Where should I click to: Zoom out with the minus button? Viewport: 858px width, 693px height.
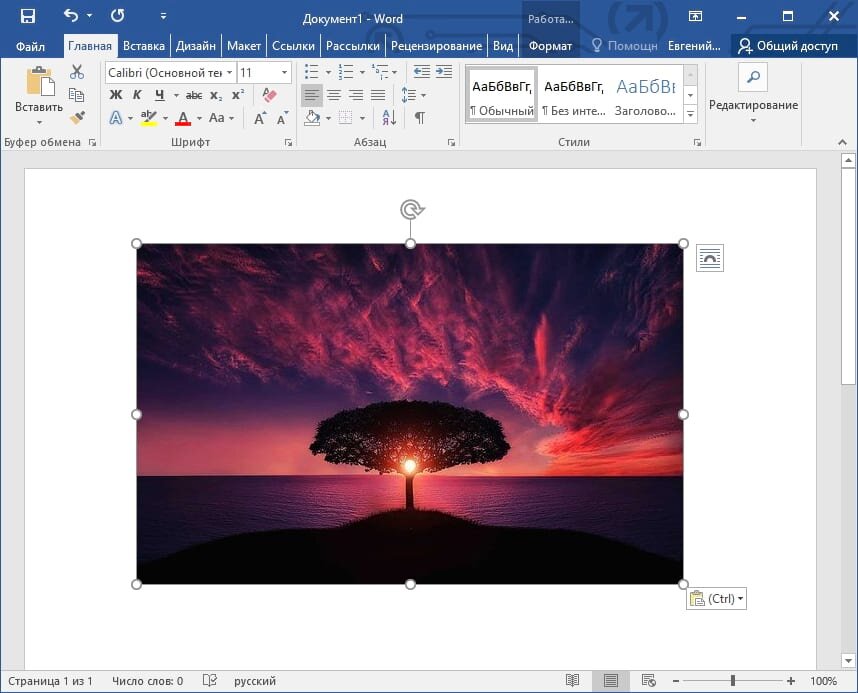[x=676, y=681]
